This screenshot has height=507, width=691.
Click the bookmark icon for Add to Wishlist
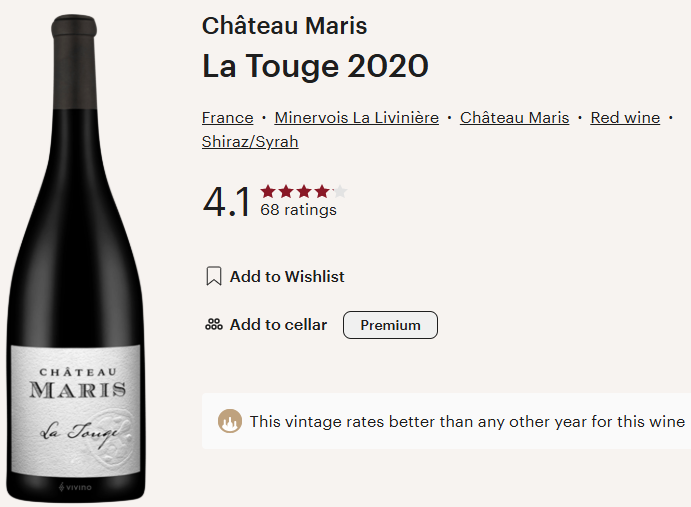coord(213,277)
